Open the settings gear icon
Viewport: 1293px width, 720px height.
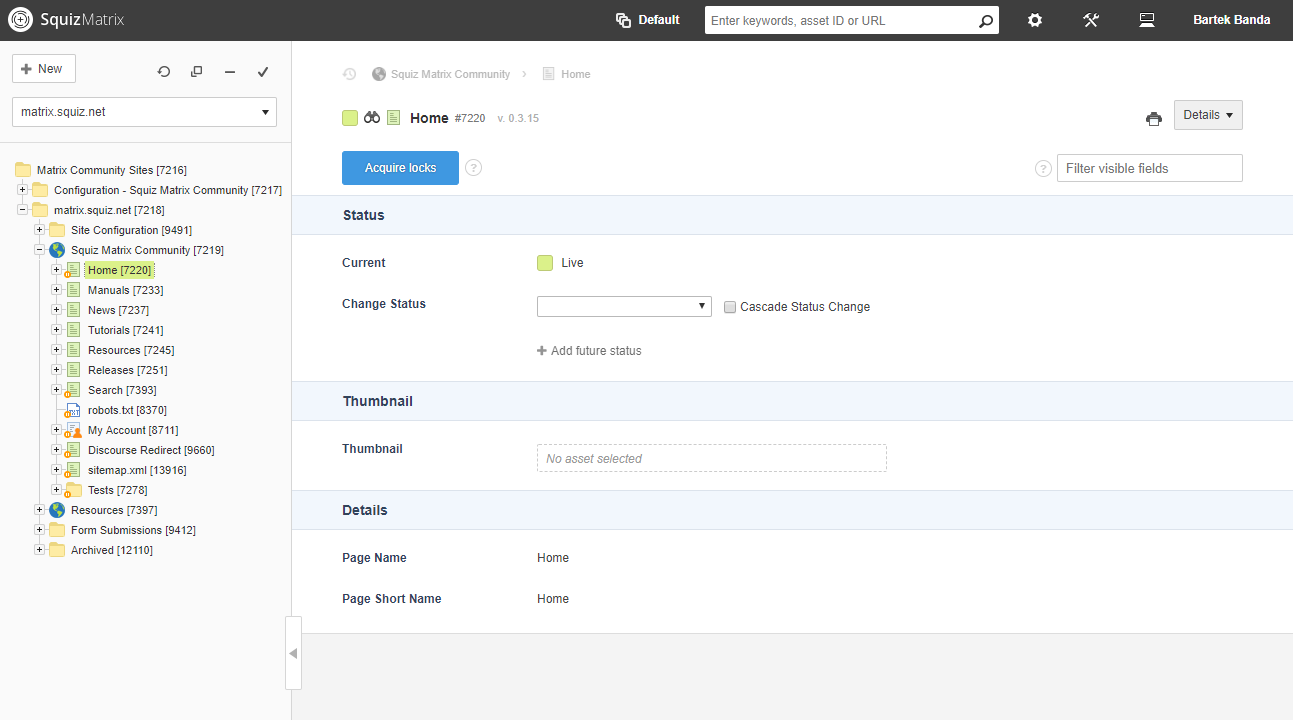1035,20
